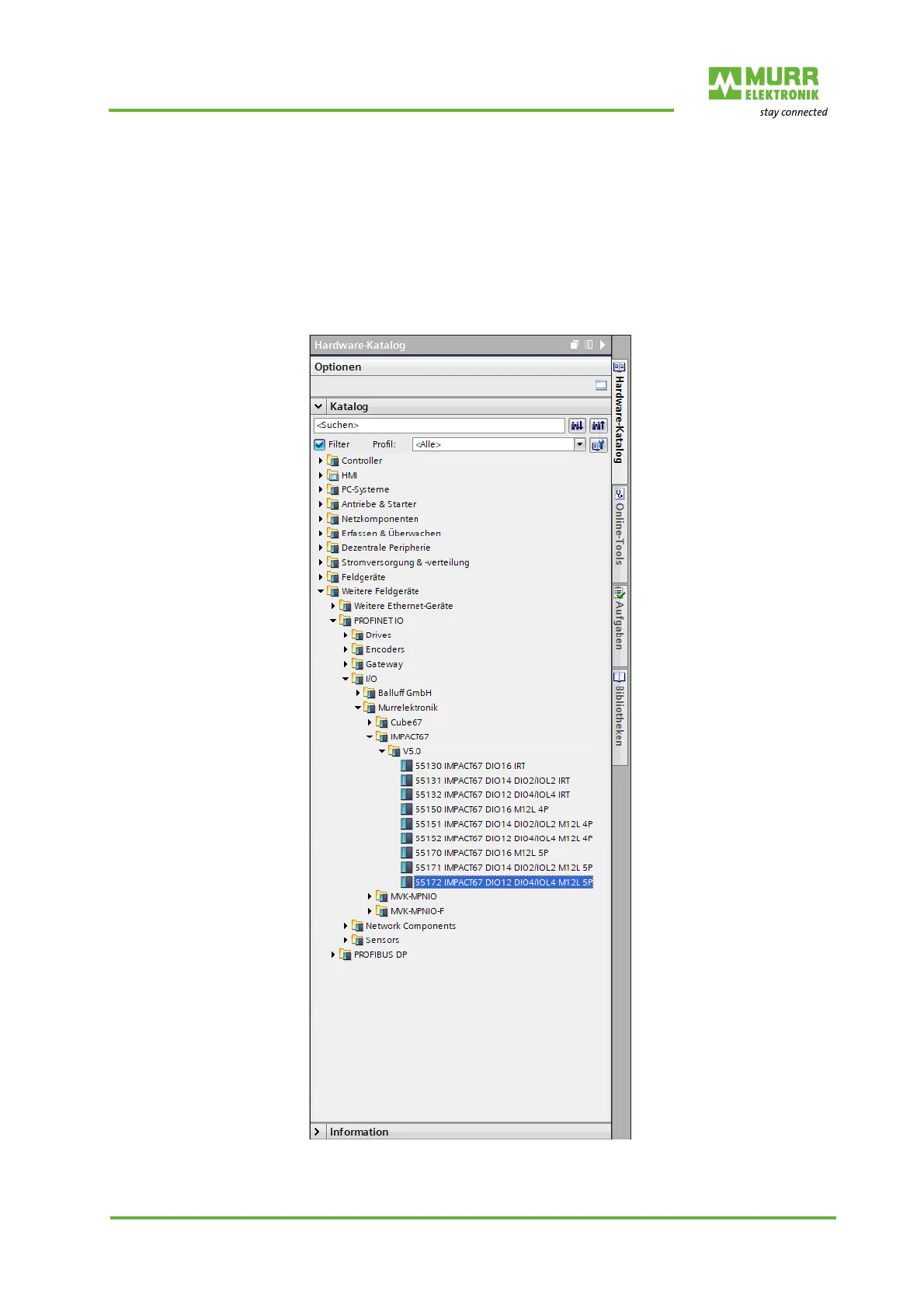Collapse the Murrelektronik tree node

[358, 708]
